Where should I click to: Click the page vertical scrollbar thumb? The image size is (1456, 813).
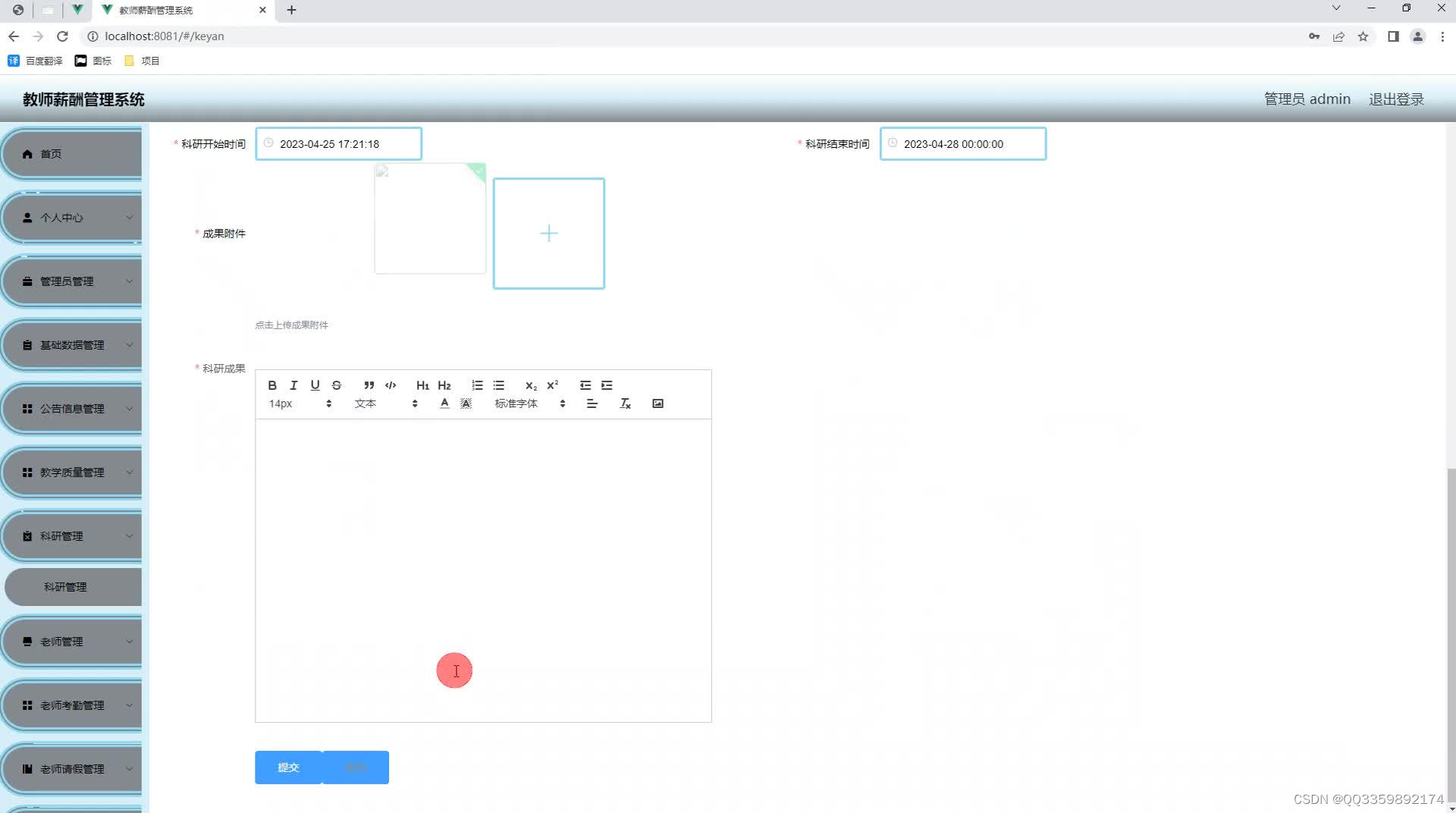[1451, 636]
